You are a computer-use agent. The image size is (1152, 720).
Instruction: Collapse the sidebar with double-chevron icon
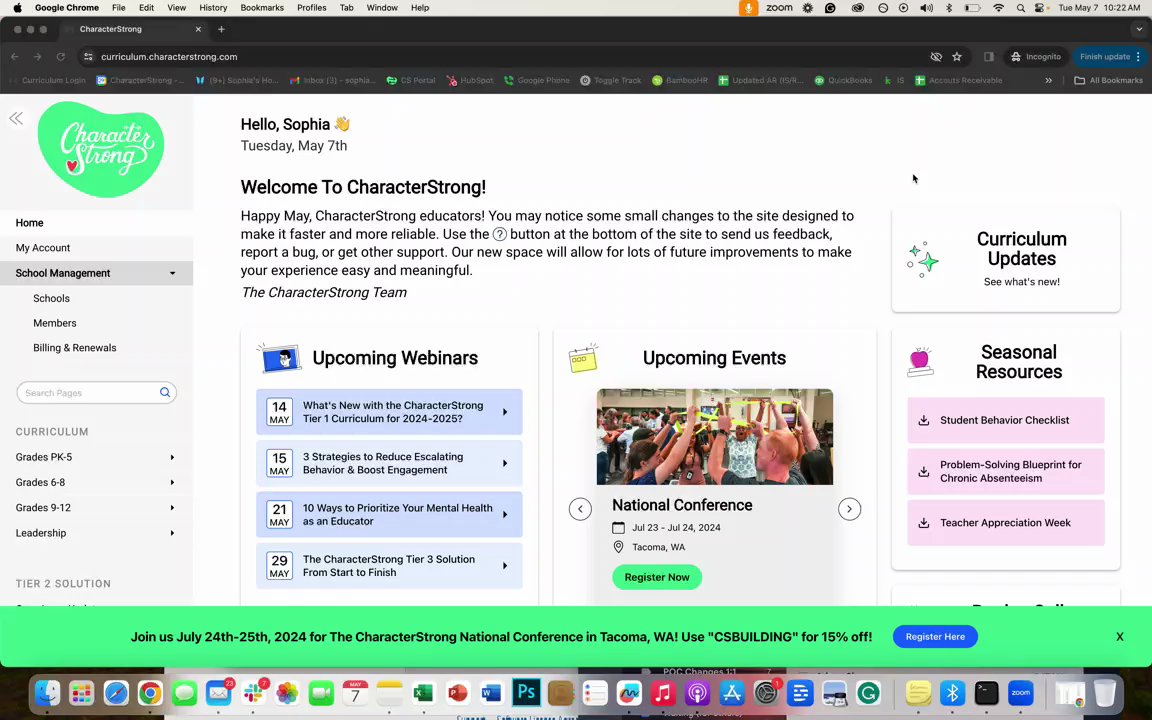pos(15,118)
